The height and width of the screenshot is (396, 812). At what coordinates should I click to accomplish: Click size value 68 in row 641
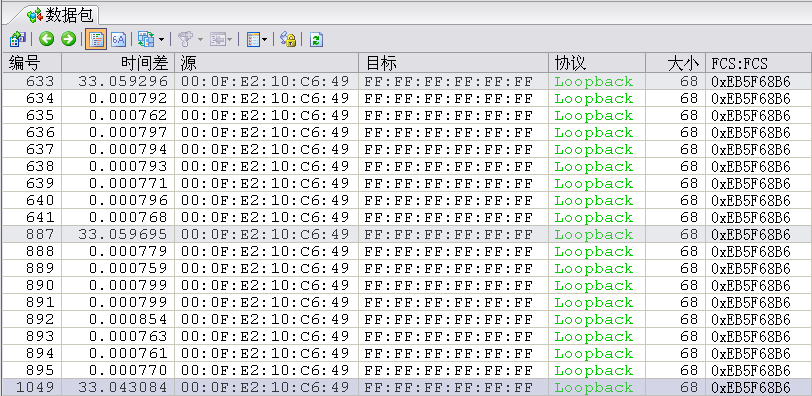(689, 217)
